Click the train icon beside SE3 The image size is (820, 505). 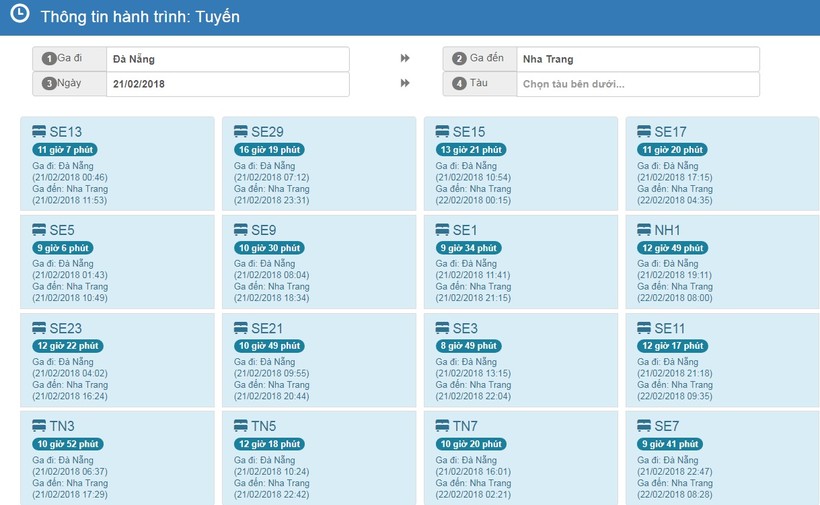pyautogui.click(x=443, y=328)
